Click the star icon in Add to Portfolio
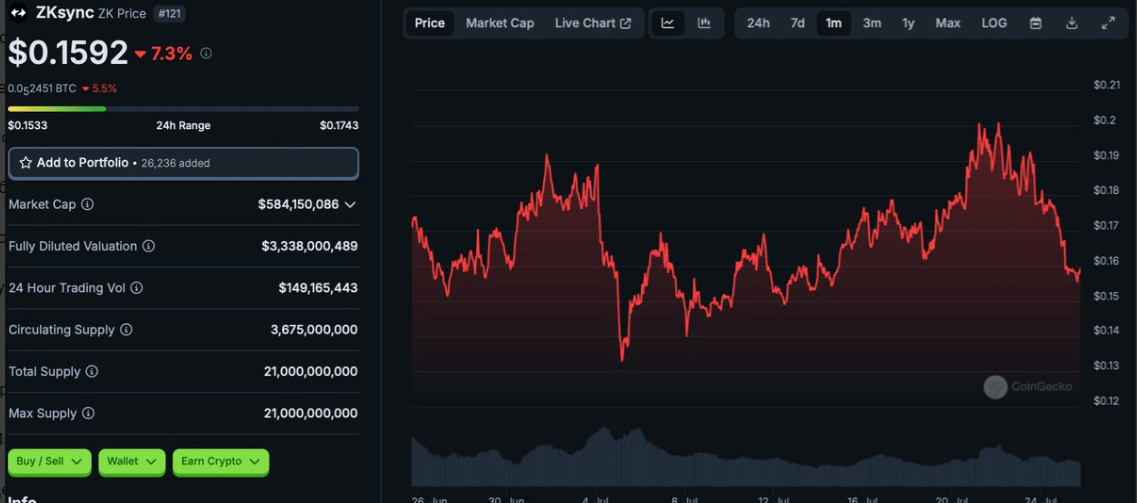Screen dimensions: 1137x503 (25, 163)
